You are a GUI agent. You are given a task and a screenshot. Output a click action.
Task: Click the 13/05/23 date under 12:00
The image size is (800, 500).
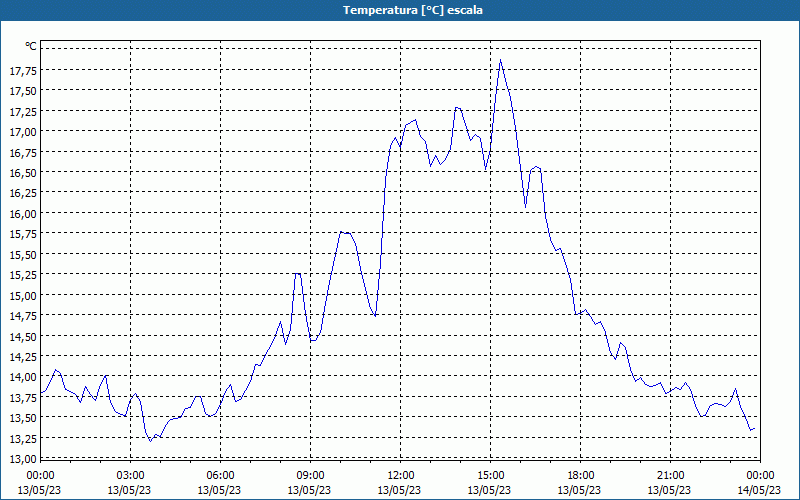pos(399,490)
